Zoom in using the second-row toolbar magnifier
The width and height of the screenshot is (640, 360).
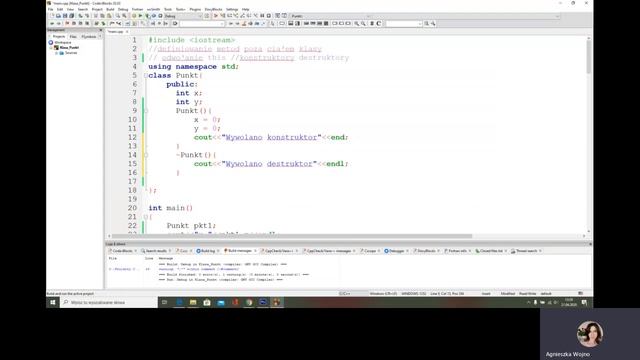[356, 24]
